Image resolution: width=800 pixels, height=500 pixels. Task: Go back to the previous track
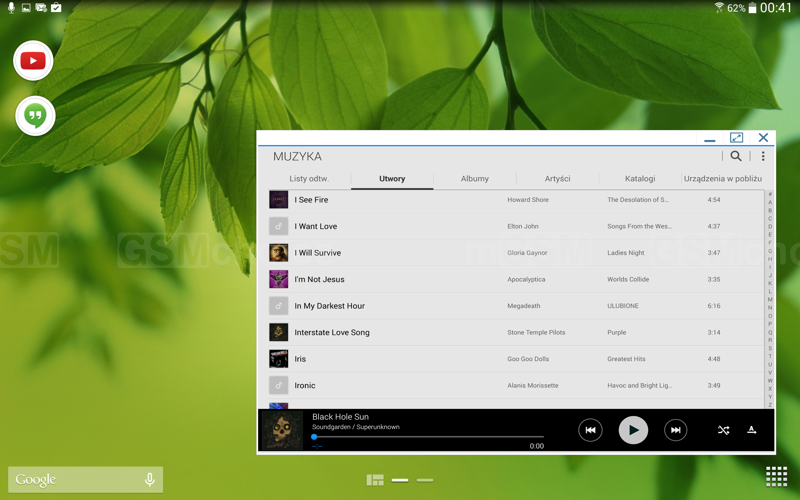[590, 430]
